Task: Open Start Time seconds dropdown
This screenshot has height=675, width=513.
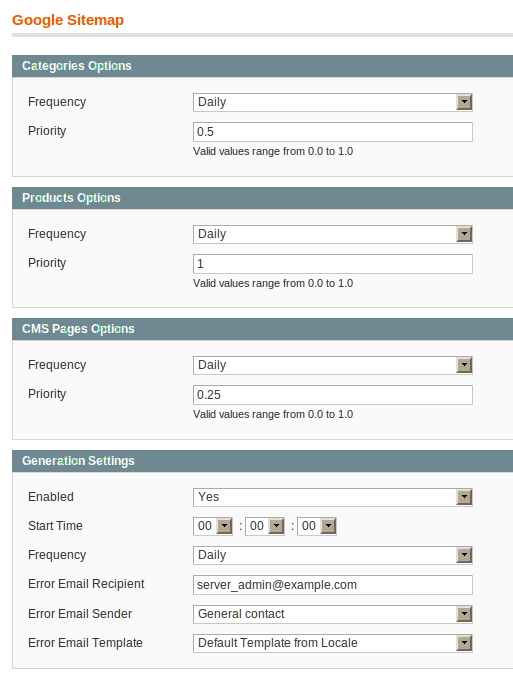Action: (317, 526)
